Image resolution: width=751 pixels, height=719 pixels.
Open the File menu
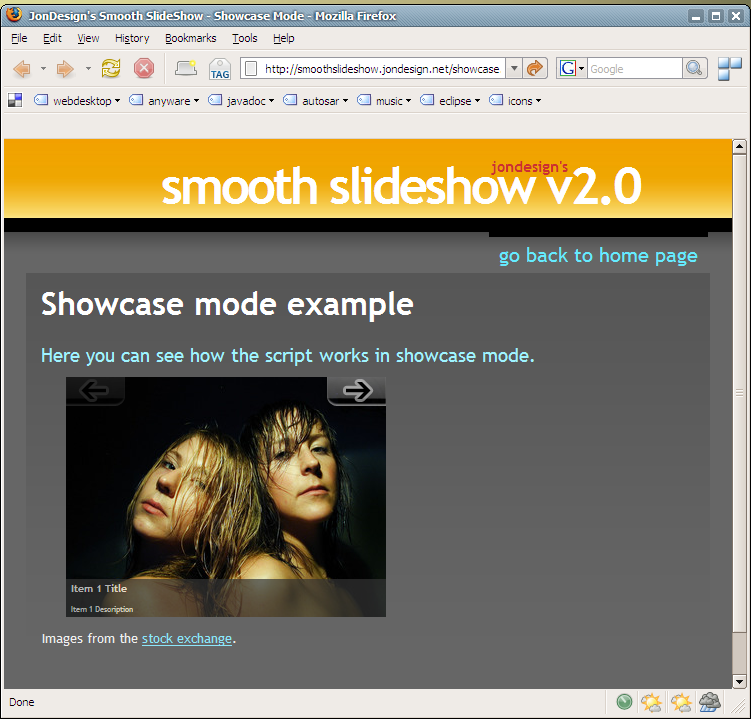[19, 38]
